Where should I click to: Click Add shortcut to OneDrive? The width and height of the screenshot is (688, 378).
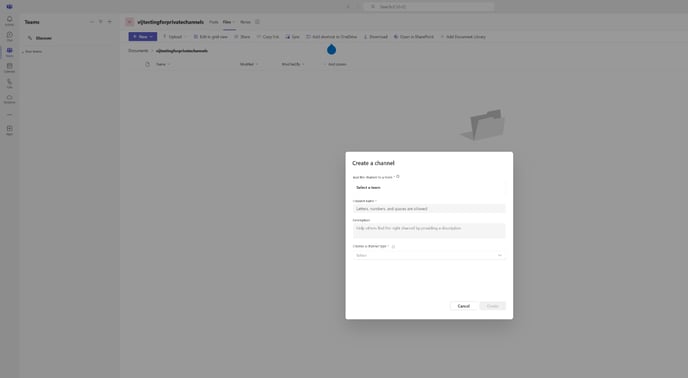[332, 37]
